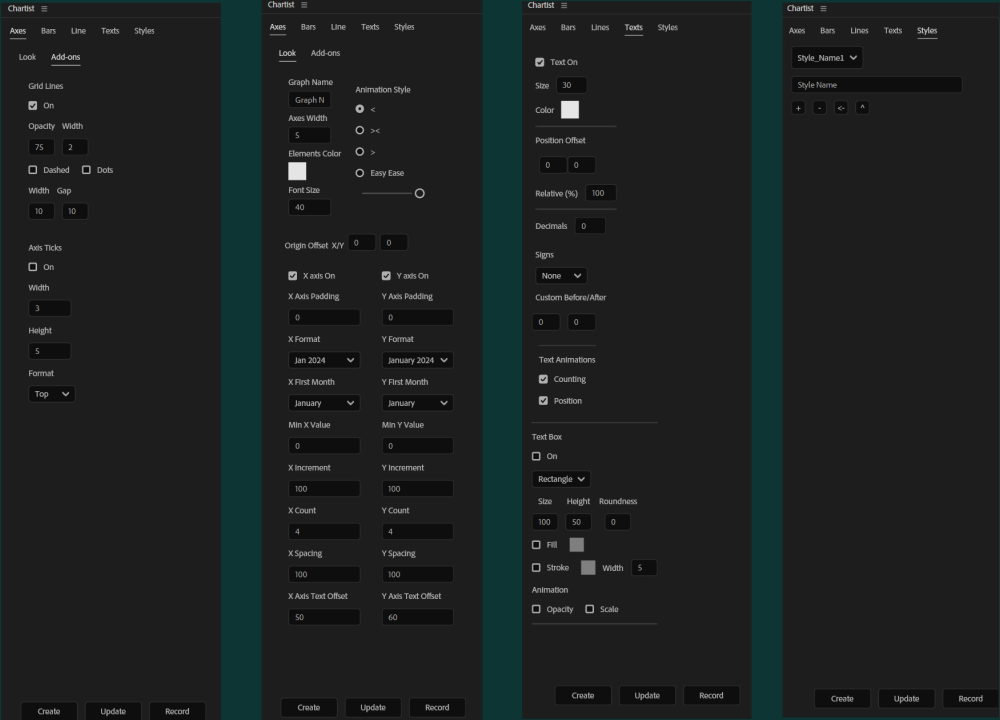Image resolution: width=1000 pixels, height=720 pixels.
Task: Open the X Format dropdown showing Jan 2024
Action: [x=324, y=360]
